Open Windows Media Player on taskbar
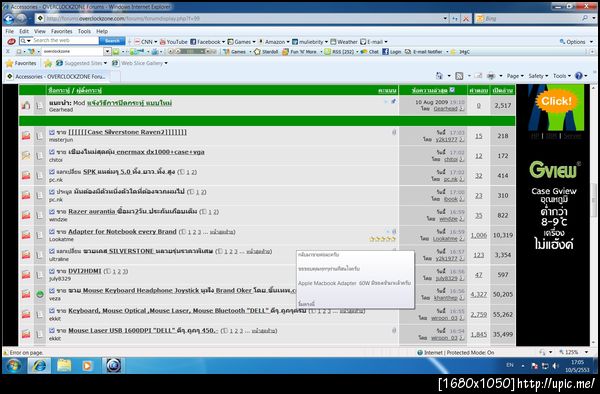 pos(87,366)
